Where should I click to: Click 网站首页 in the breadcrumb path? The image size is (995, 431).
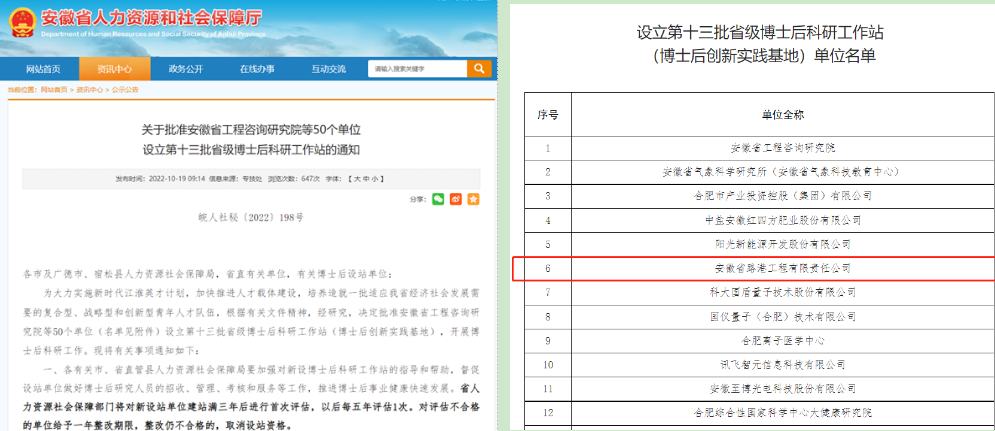54,90
